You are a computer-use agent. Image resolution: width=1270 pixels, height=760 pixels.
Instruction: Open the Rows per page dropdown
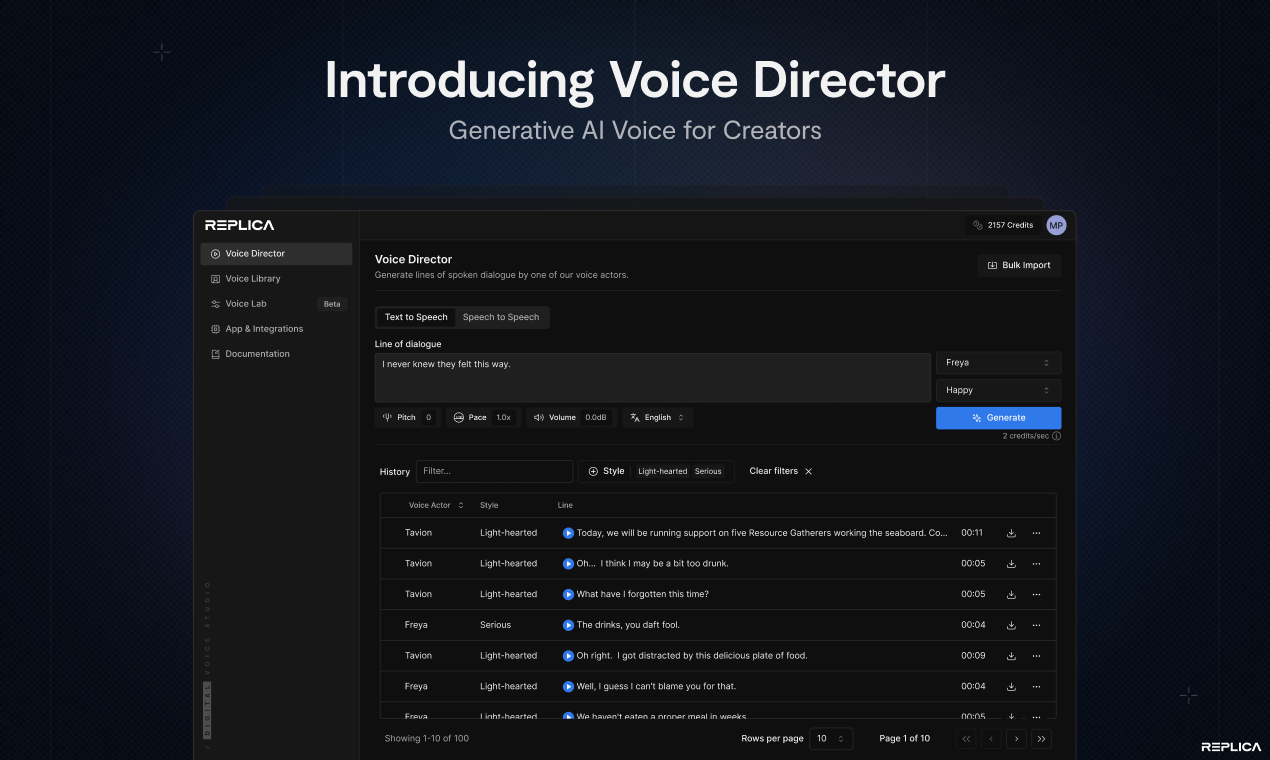pyautogui.click(x=831, y=738)
